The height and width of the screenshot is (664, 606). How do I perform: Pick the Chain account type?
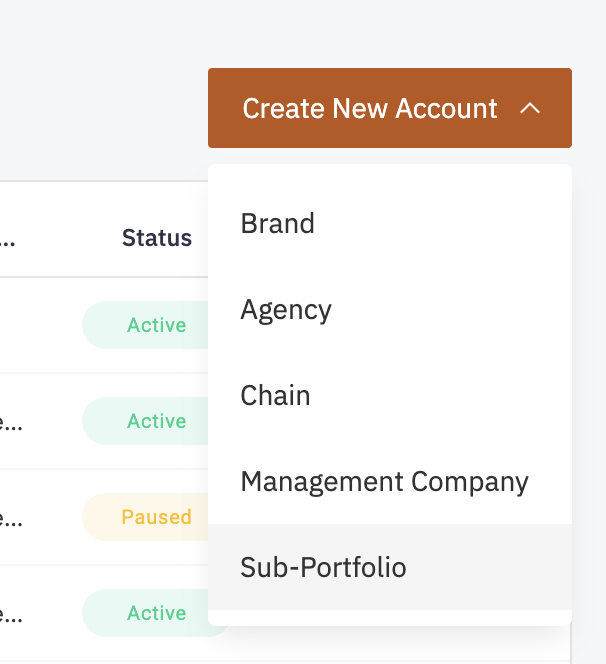tap(276, 396)
